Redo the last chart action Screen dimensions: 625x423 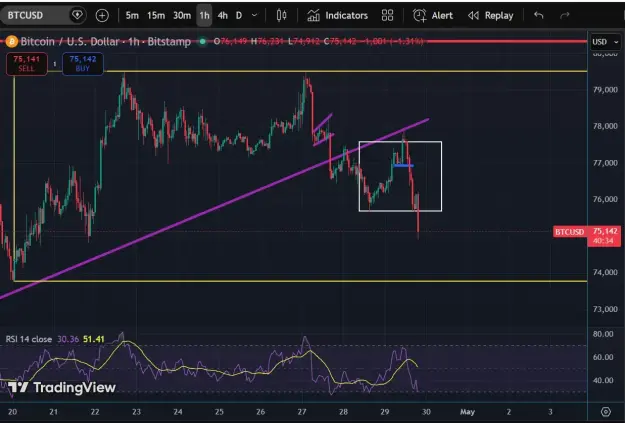[564, 16]
